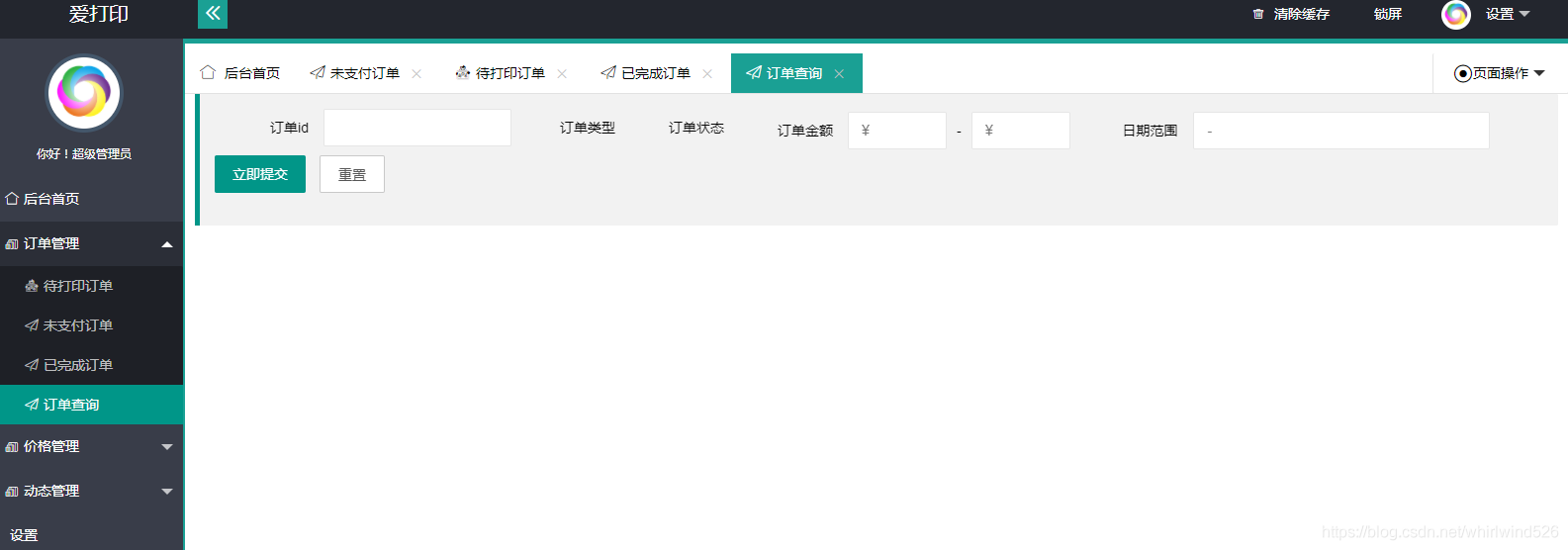
Task: Click the 爱打印 logo text
Action: (99, 14)
